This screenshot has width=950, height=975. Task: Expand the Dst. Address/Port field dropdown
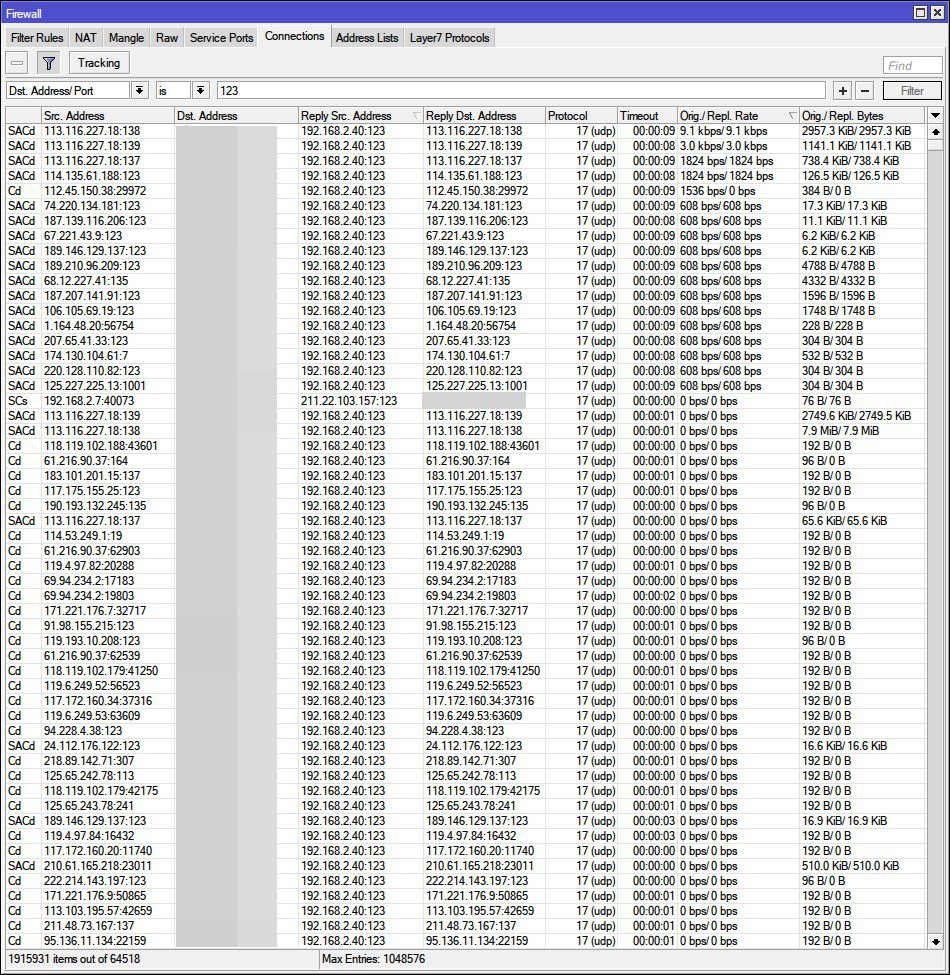[139, 91]
